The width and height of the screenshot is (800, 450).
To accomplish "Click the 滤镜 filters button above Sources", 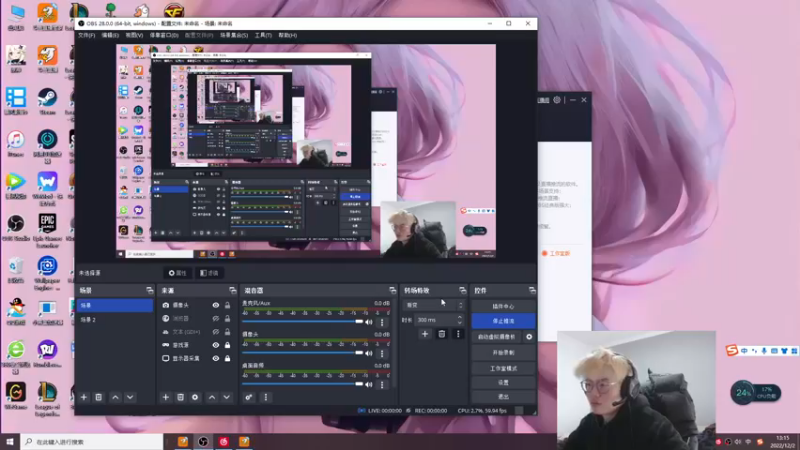I will click(x=209, y=273).
